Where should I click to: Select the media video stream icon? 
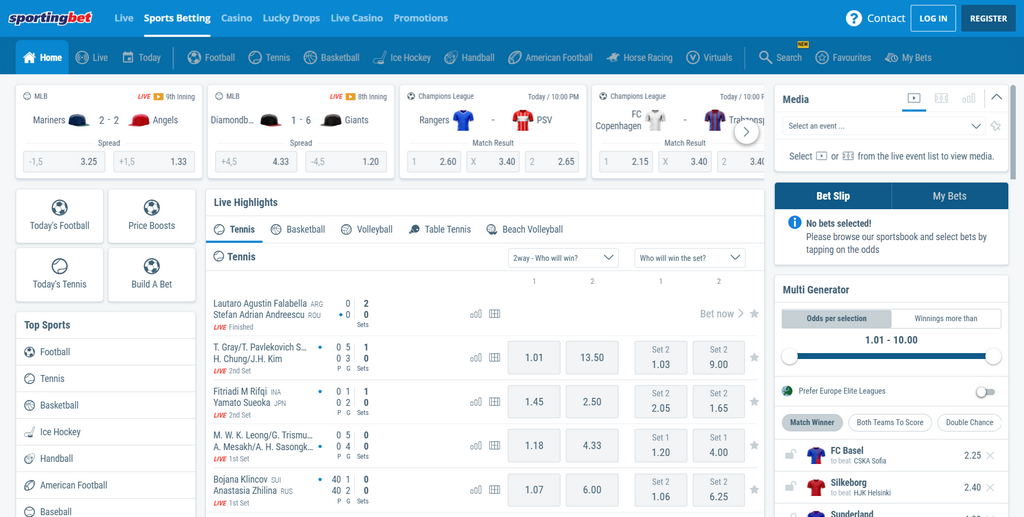(x=913, y=98)
